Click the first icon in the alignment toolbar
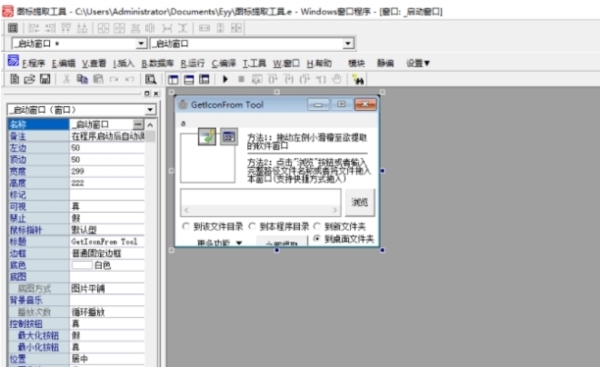The height and width of the screenshot is (367, 600). tap(13, 28)
